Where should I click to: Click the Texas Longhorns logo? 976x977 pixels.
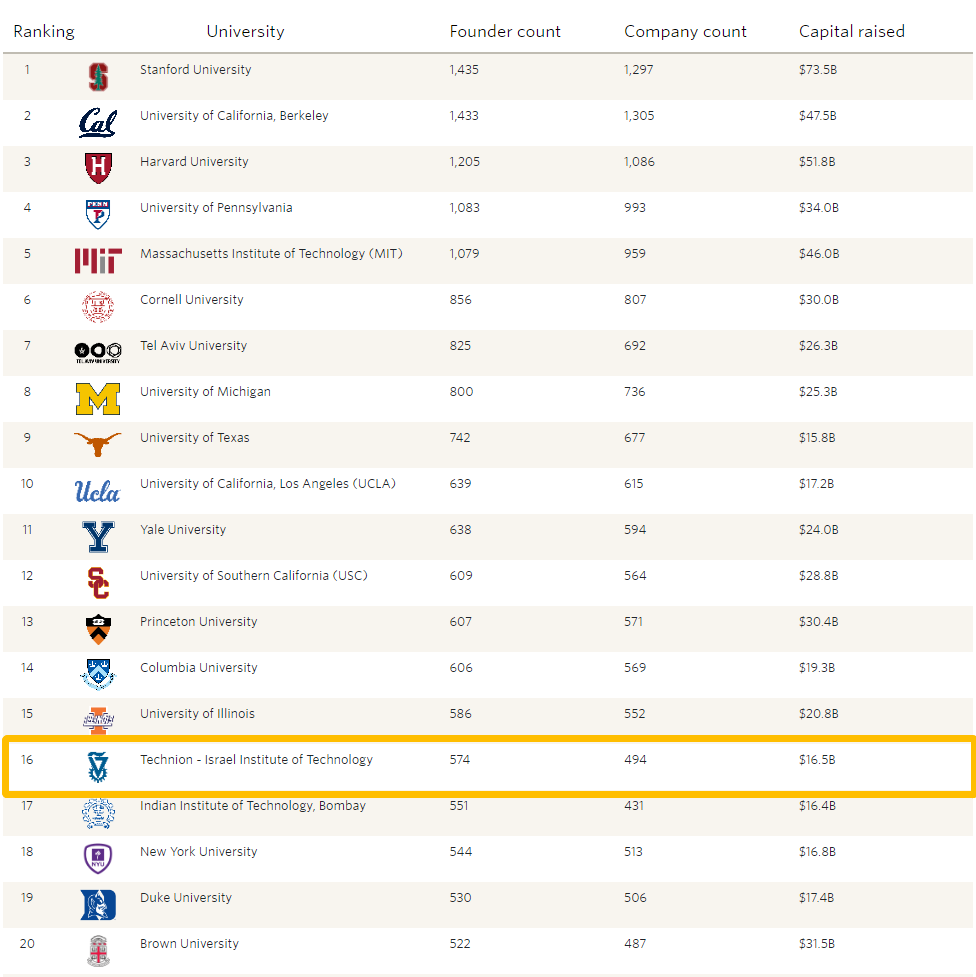click(x=98, y=444)
